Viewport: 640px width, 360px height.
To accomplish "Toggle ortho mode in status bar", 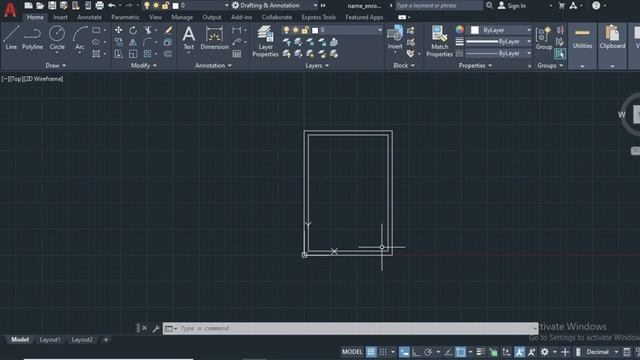I will pos(416,352).
